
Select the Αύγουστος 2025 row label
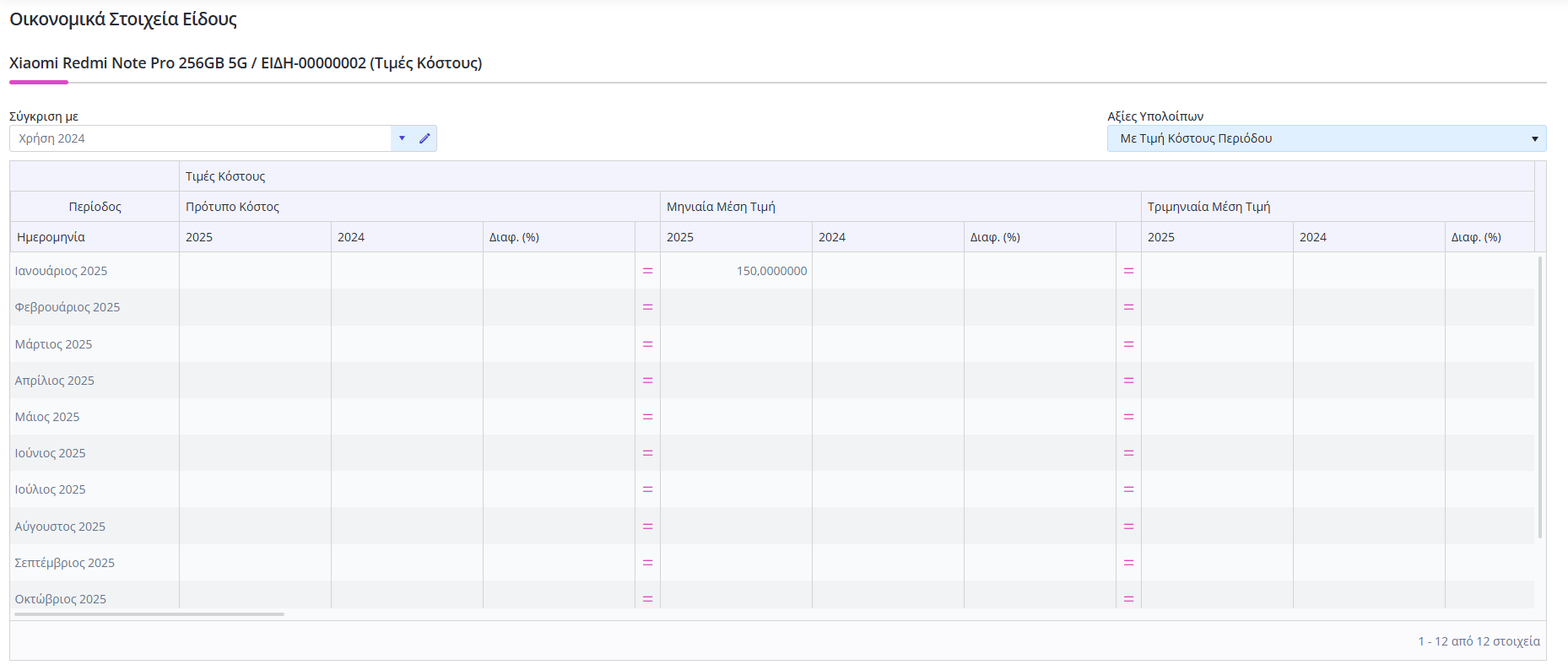coord(60,527)
